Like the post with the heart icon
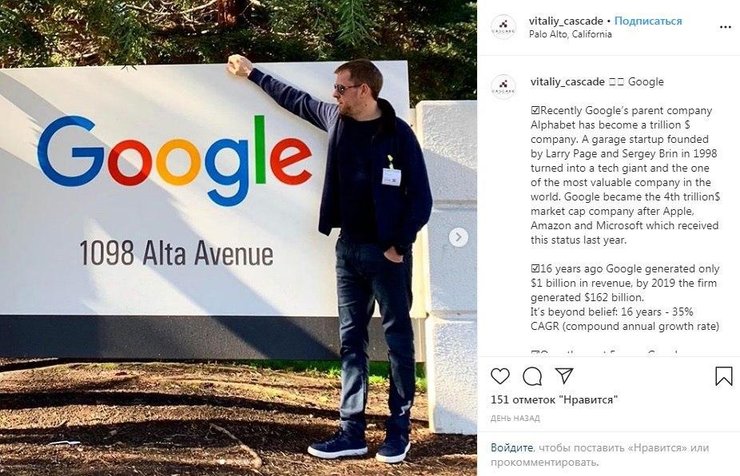This screenshot has height=476, width=740. click(500, 376)
